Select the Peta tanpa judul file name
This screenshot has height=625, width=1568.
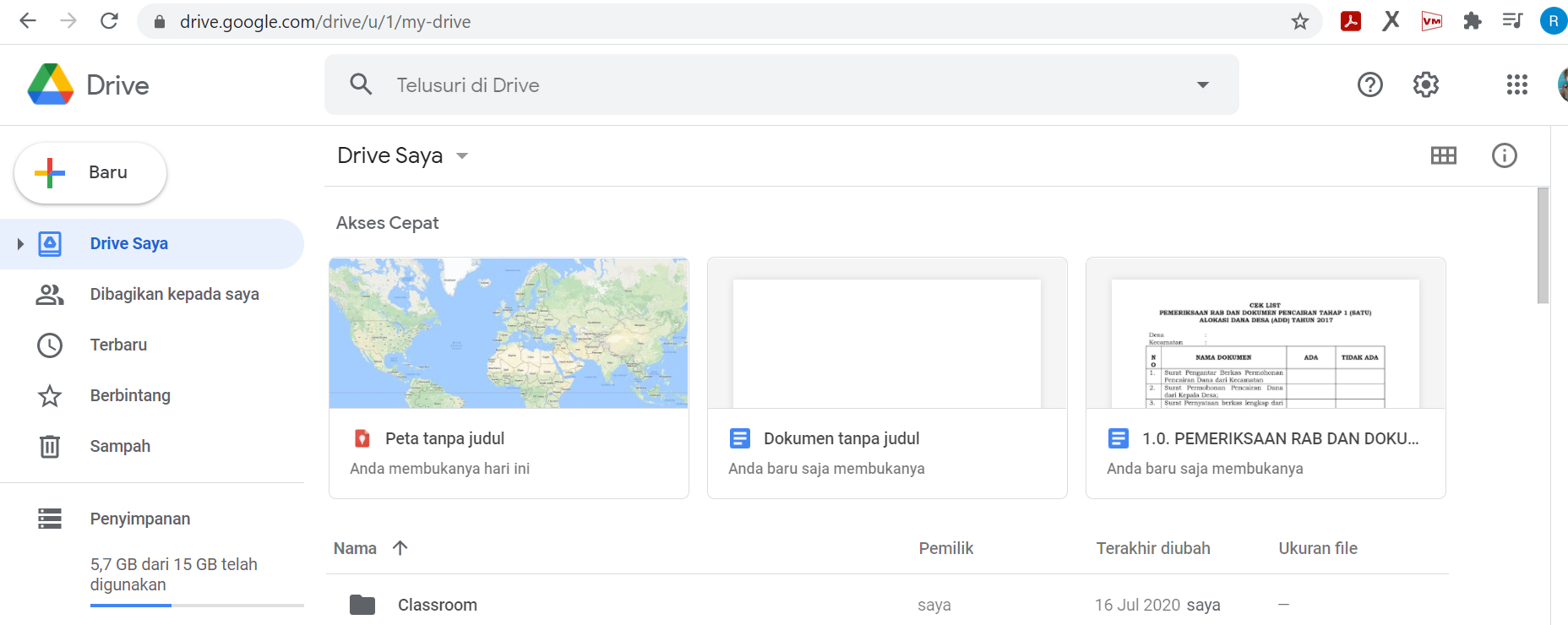(444, 438)
